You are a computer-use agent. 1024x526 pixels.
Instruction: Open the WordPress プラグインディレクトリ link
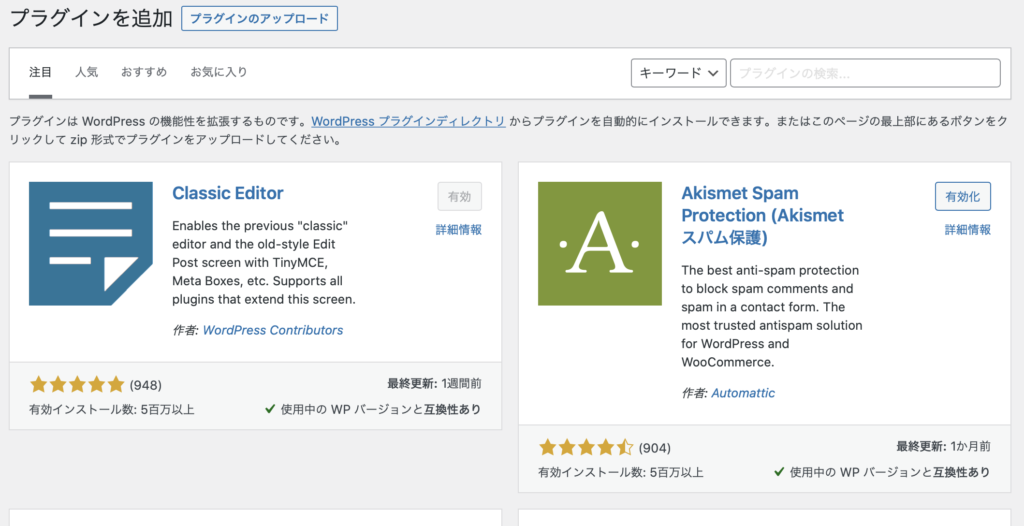click(x=408, y=121)
